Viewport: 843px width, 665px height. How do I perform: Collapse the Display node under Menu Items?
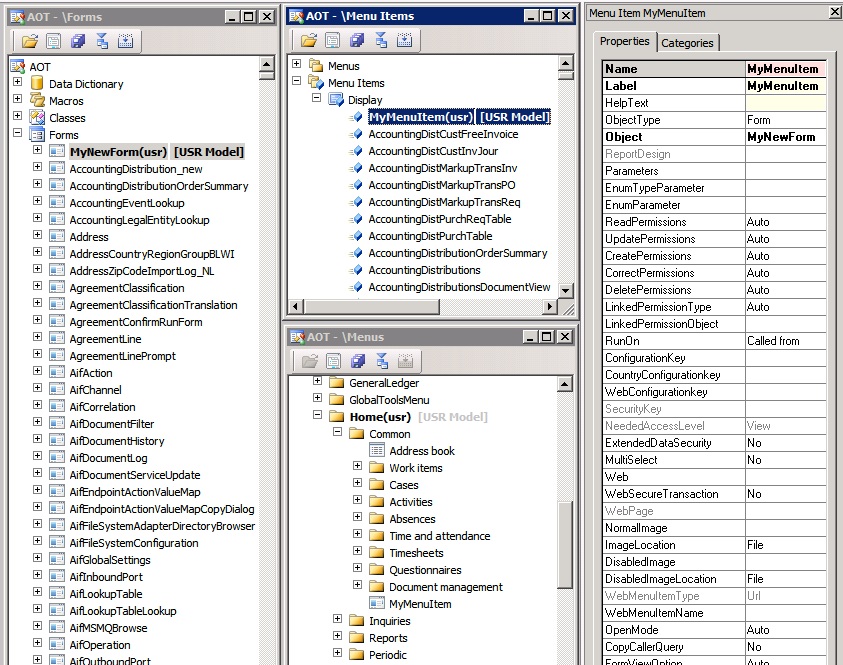click(x=317, y=98)
